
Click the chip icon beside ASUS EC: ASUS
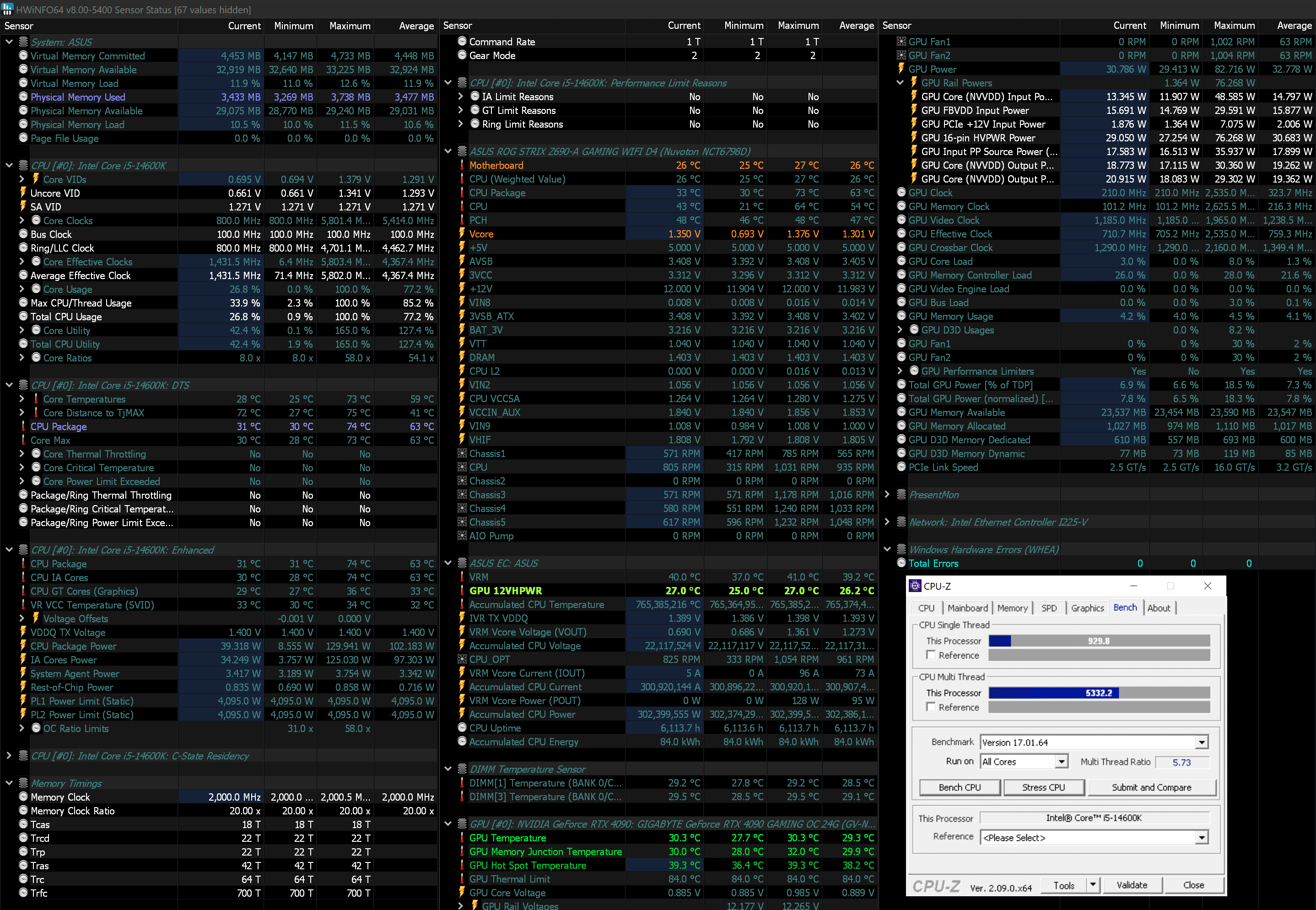463,563
